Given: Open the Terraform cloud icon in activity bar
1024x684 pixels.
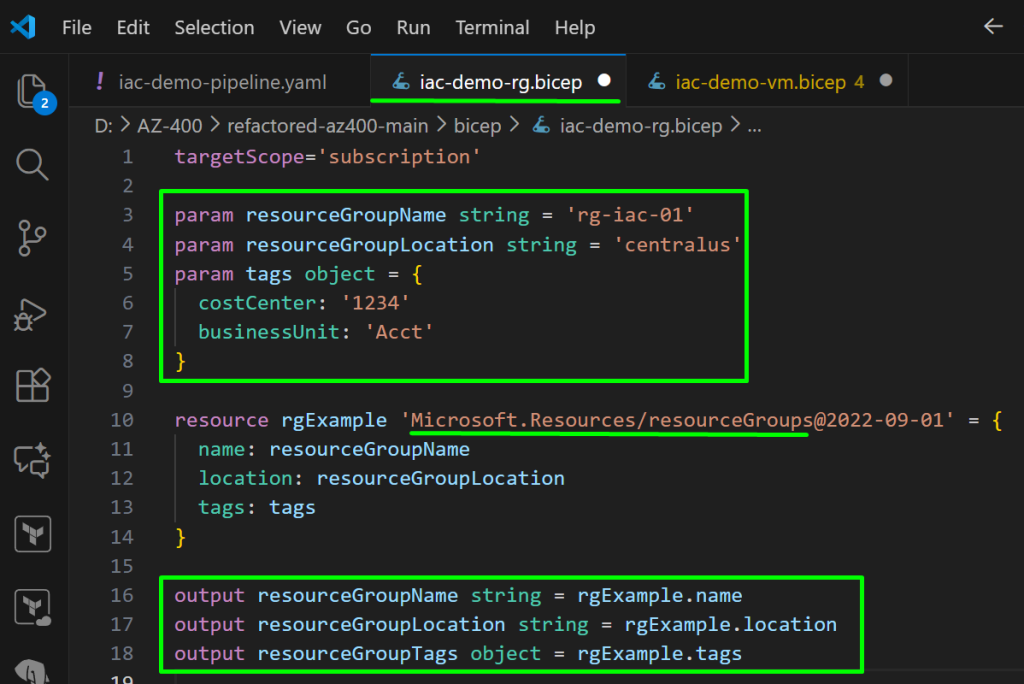Looking at the screenshot, I should click(32, 608).
